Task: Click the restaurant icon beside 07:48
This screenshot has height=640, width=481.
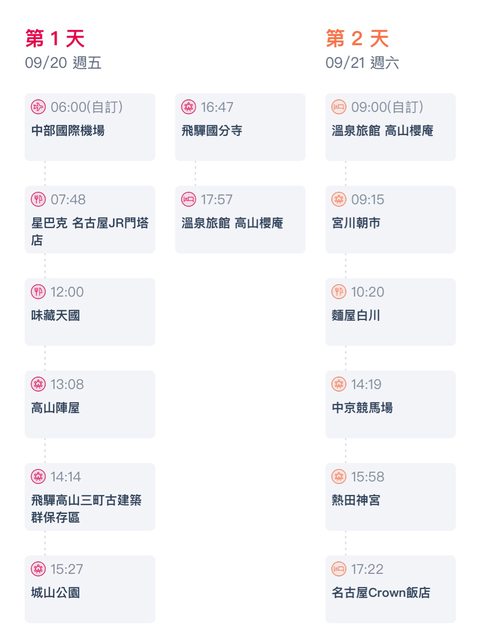Action: (38, 199)
